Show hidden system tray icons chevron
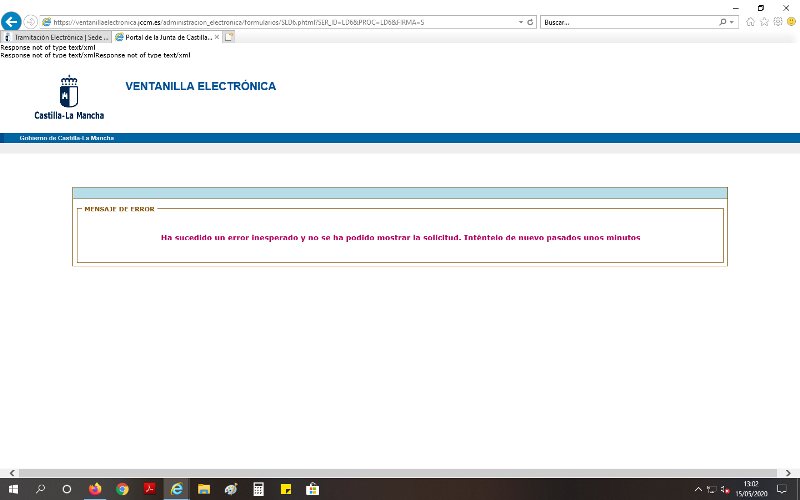This screenshot has width=800, height=500. [x=698, y=489]
